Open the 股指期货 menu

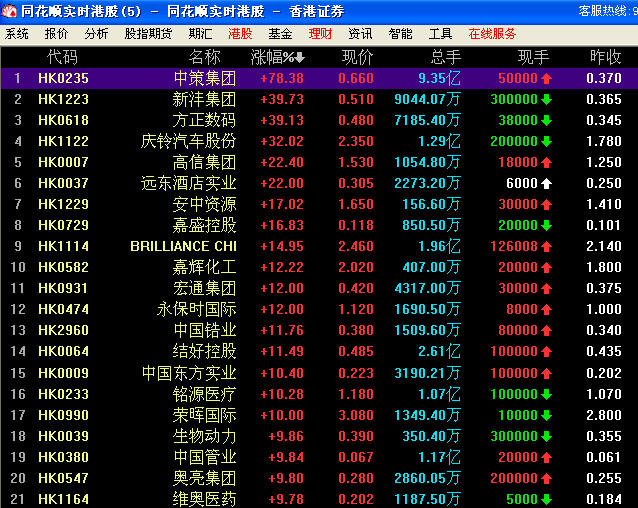148,33
